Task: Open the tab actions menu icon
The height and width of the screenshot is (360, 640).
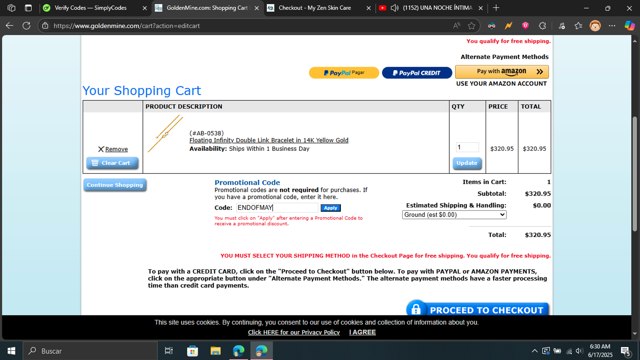Action: pos(28,8)
